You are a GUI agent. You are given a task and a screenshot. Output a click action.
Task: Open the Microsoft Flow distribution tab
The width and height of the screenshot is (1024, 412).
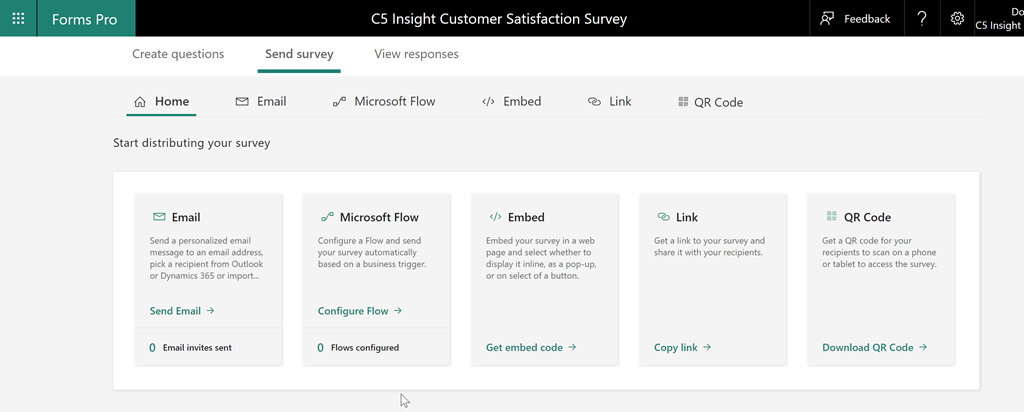[x=383, y=102]
